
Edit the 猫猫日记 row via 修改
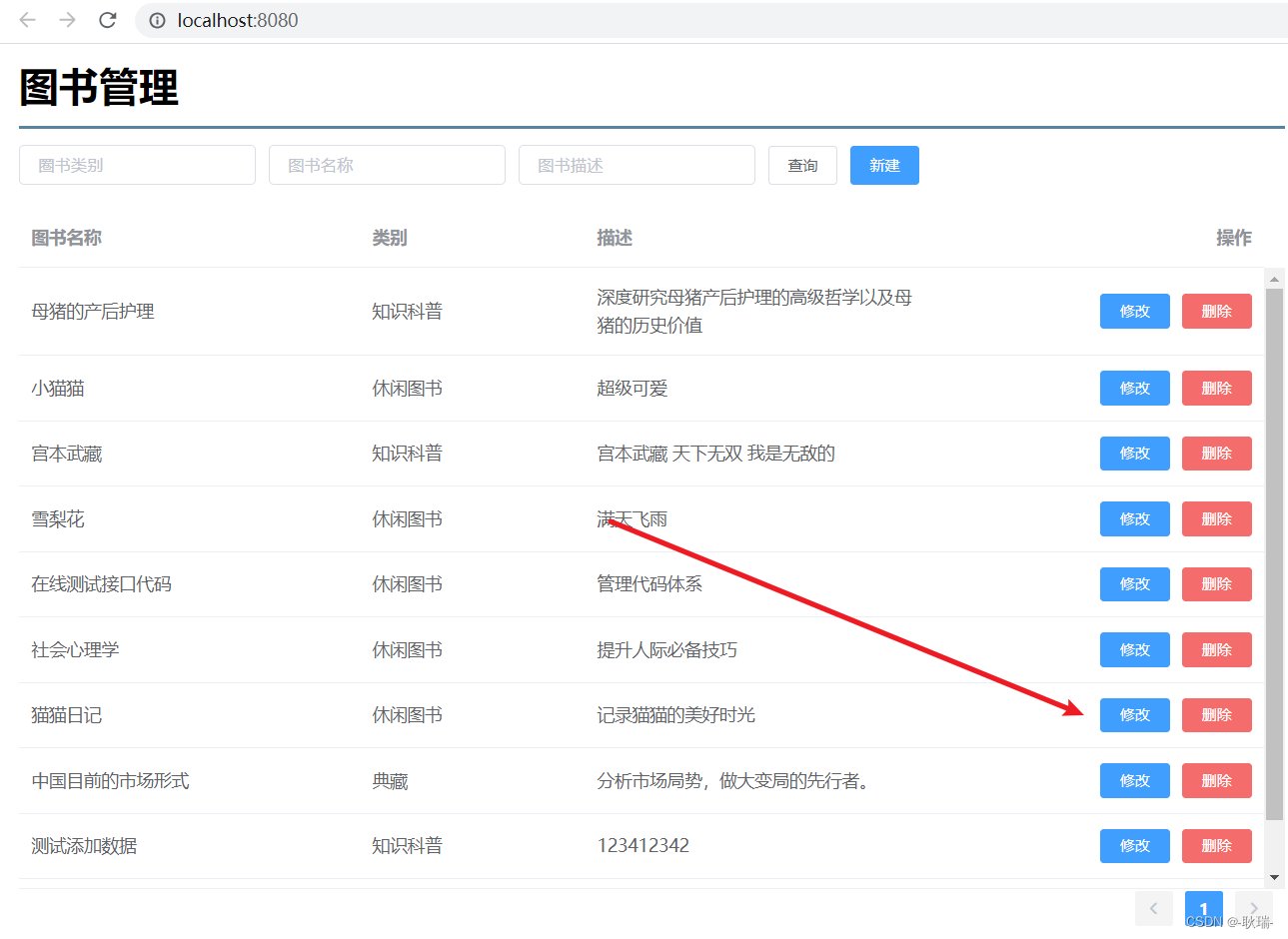[1135, 715]
